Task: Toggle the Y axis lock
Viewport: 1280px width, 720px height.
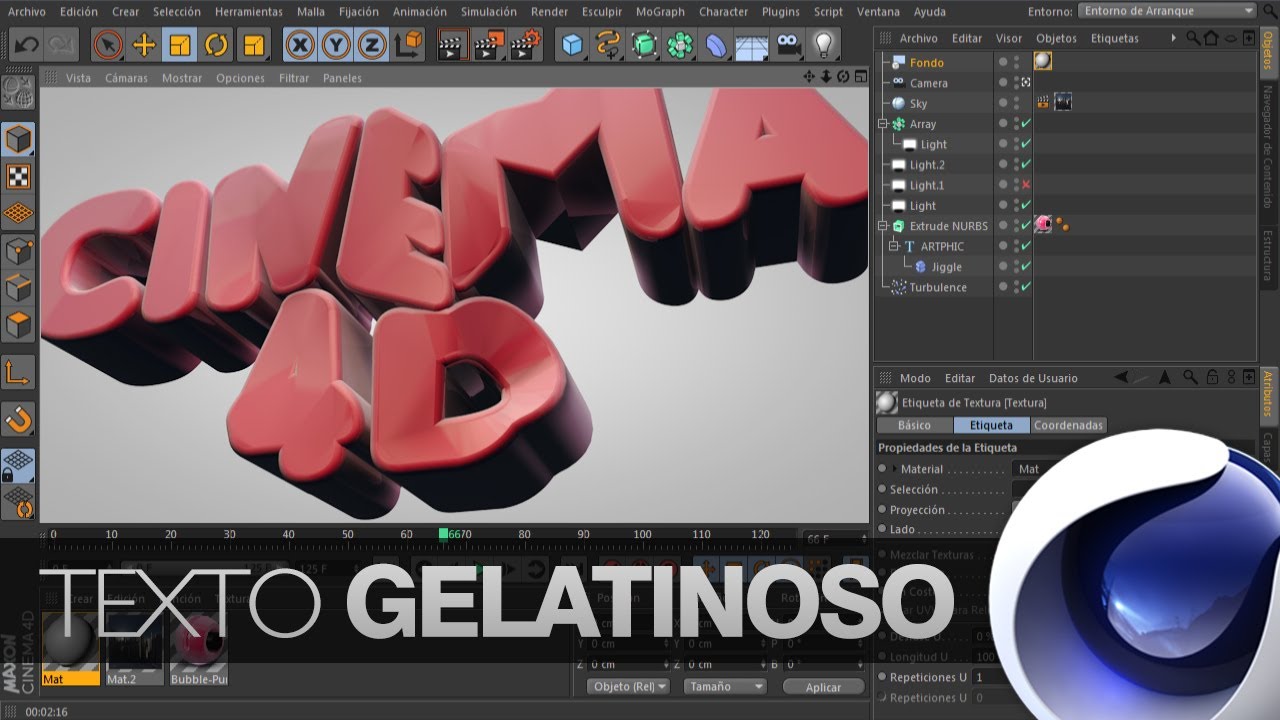Action: [336, 45]
